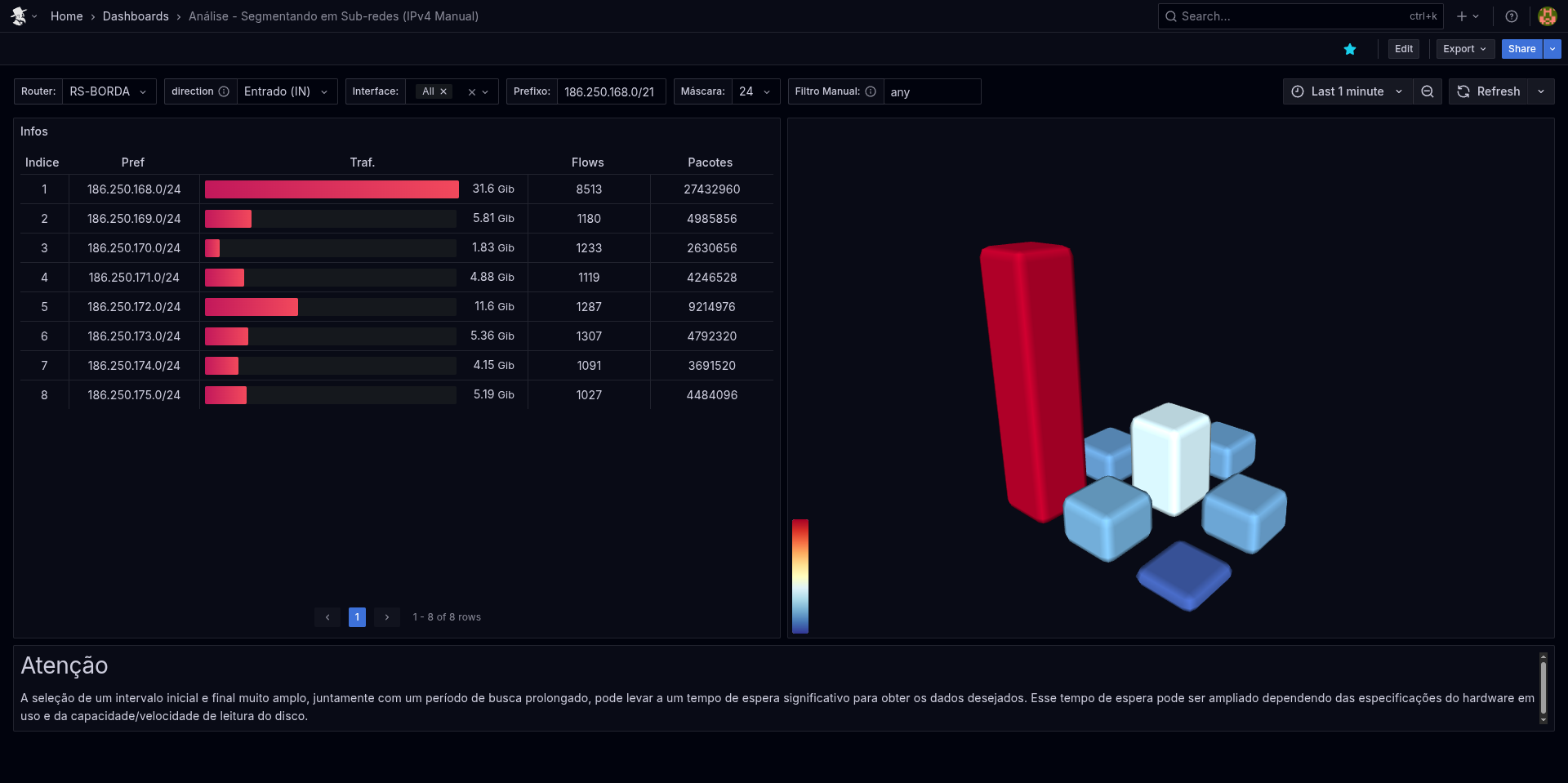Show info icon beside Filtro Manual
Image resolution: width=1568 pixels, height=783 pixels.
[x=871, y=91]
